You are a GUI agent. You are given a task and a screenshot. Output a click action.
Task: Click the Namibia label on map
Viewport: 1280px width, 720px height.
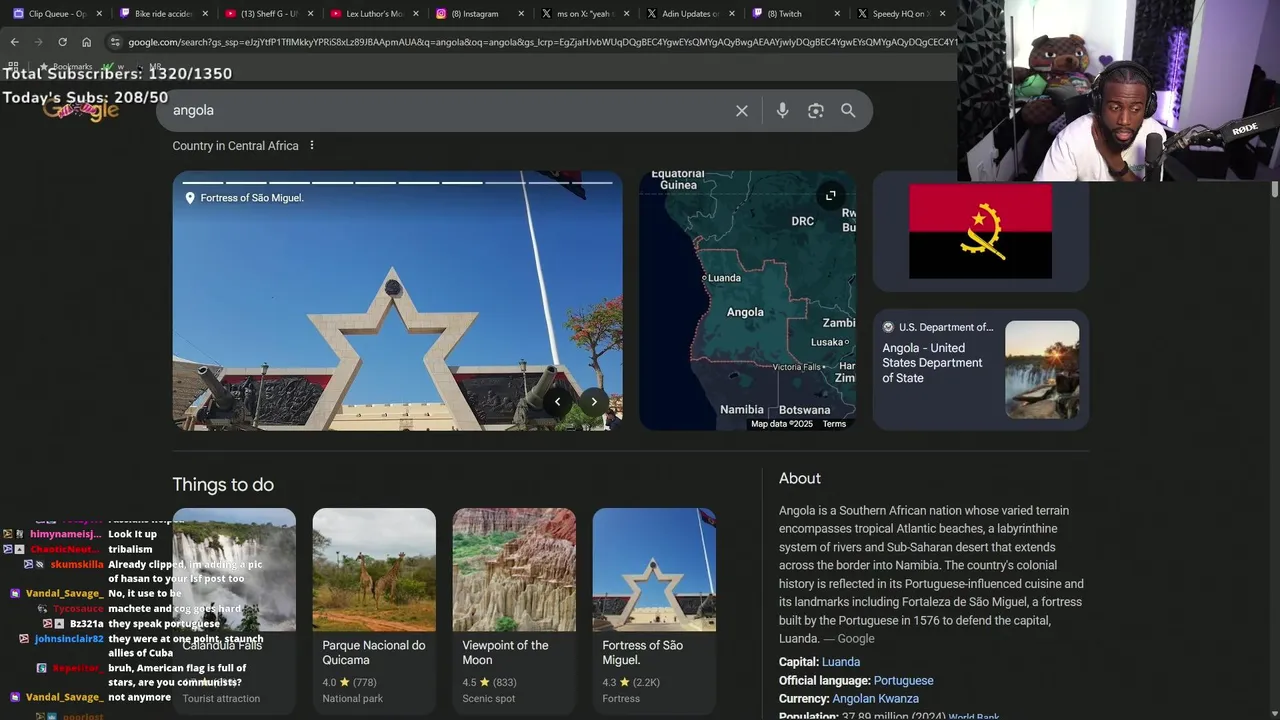[x=742, y=410]
